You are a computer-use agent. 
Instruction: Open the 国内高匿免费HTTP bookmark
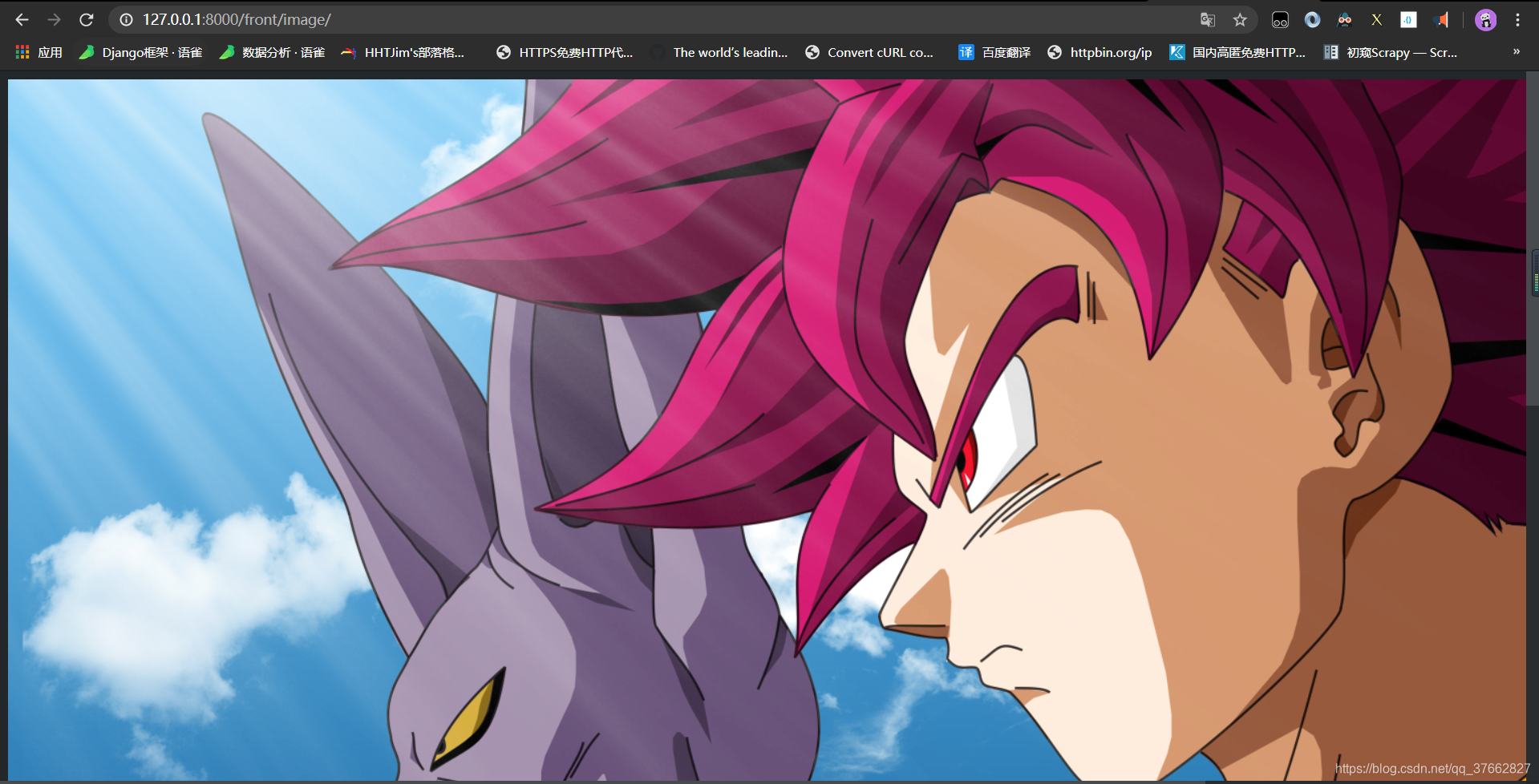(1238, 52)
